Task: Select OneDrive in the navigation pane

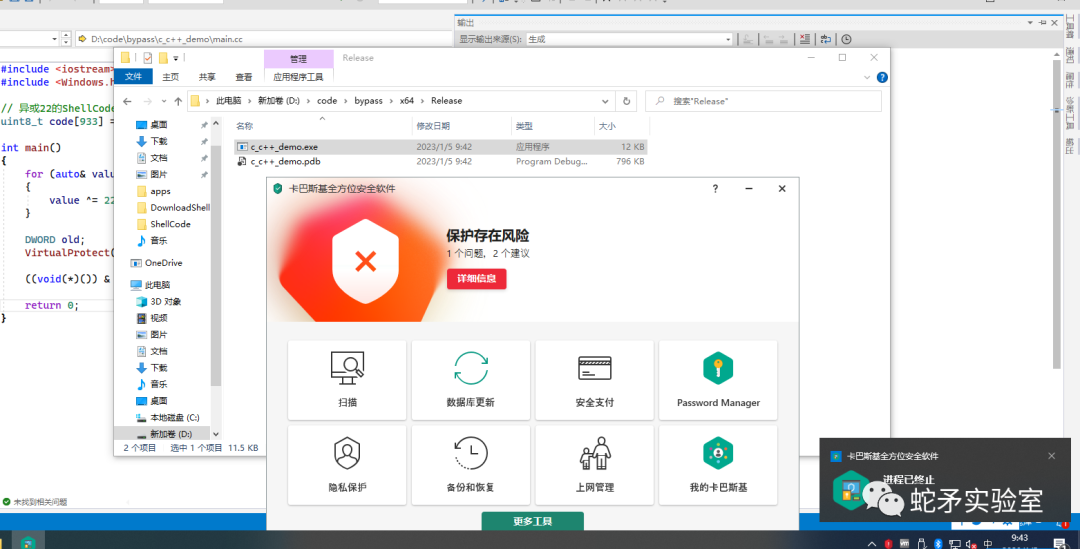Action: pyautogui.click(x=156, y=262)
